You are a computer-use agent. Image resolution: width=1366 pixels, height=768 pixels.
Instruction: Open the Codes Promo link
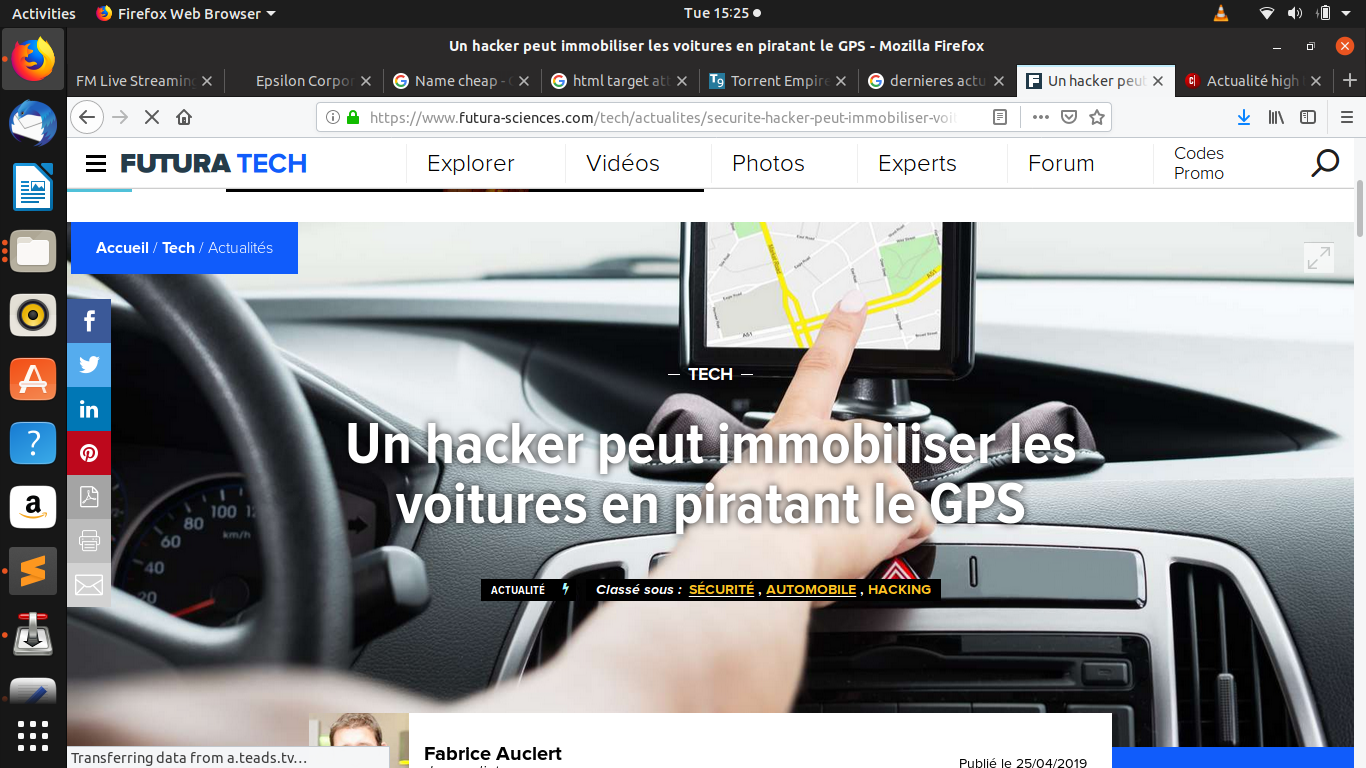point(1199,163)
